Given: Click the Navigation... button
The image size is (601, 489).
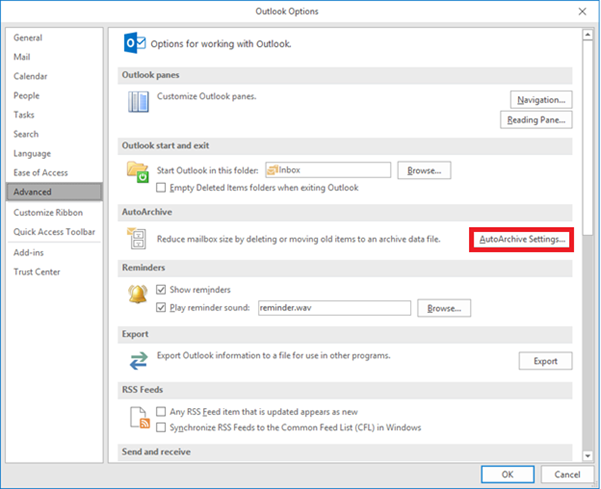Looking at the screenshot, I should click(541, 100).
